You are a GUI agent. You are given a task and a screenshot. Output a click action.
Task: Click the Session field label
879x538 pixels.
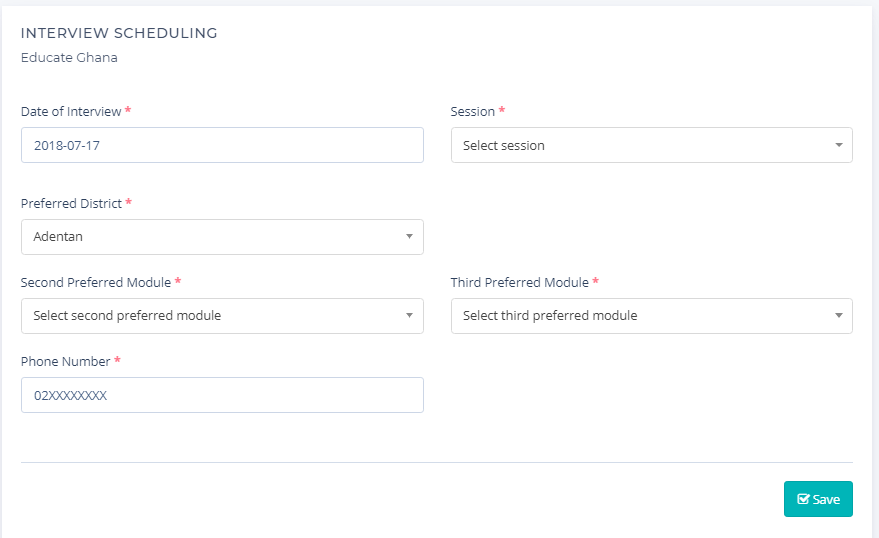(473, 112)
